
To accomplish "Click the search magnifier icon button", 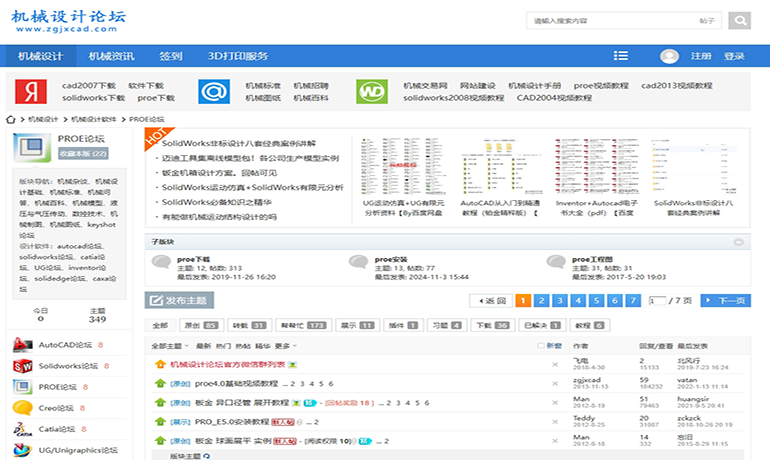I will (x=739, y=20).
